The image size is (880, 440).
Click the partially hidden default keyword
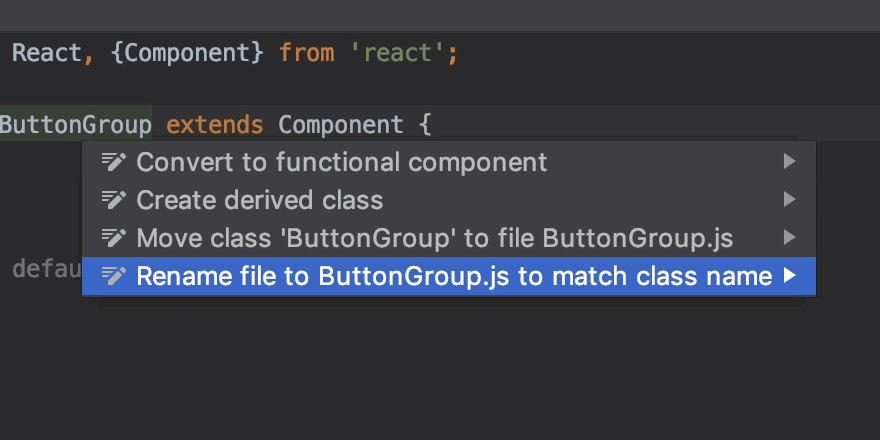[47, 270]
